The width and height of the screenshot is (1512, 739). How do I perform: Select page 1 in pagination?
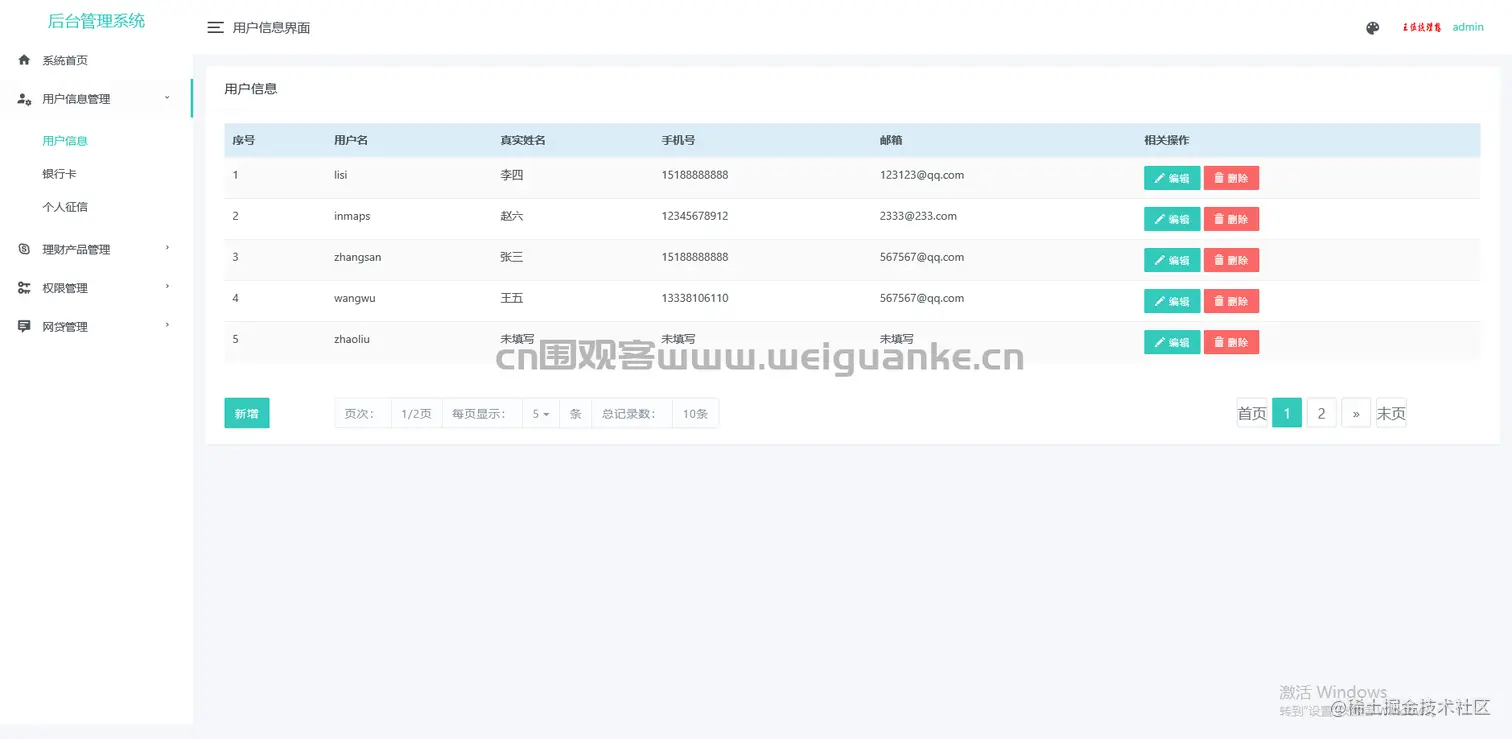point(1287,413)
